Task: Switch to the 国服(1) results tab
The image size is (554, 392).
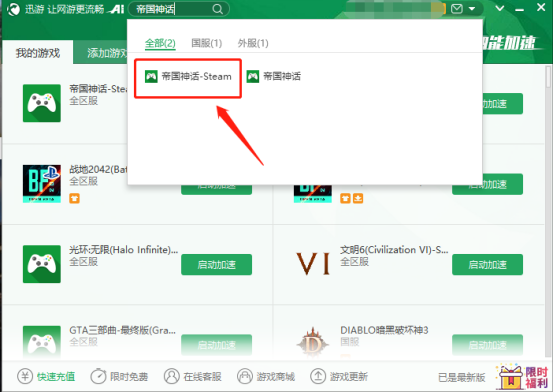Action: click(x=206, y=43)
